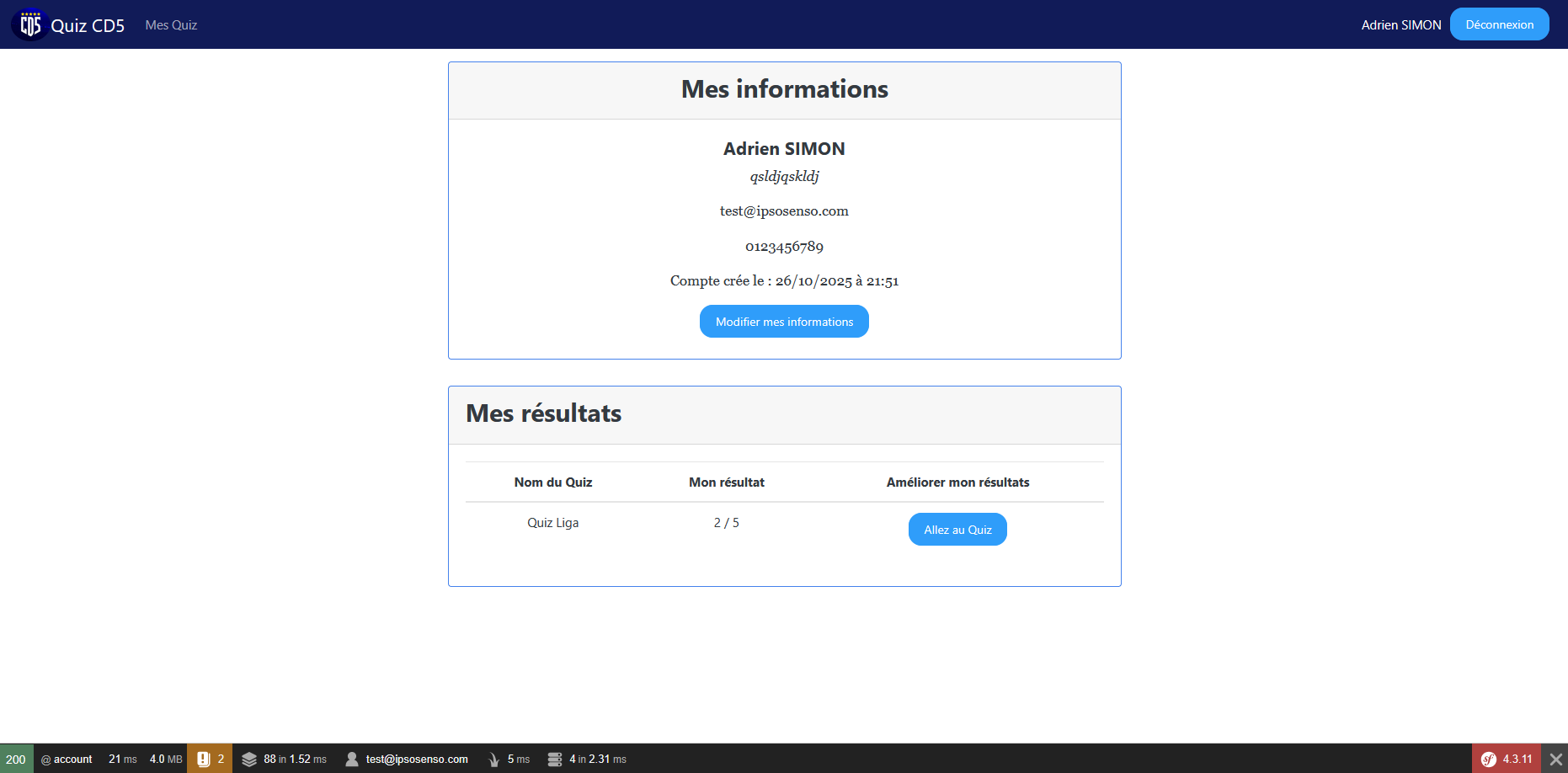The width and height of the screenshot is (1568, 773).
Task: Click the Quiz CD5 crest logo
Action: (29, 24)
